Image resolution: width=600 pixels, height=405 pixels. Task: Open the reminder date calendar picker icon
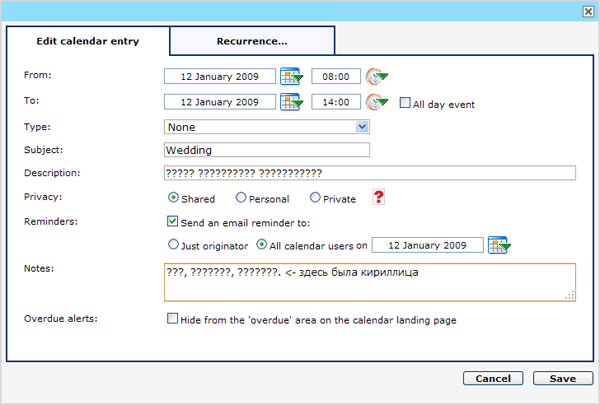click(x=499, y=245)
